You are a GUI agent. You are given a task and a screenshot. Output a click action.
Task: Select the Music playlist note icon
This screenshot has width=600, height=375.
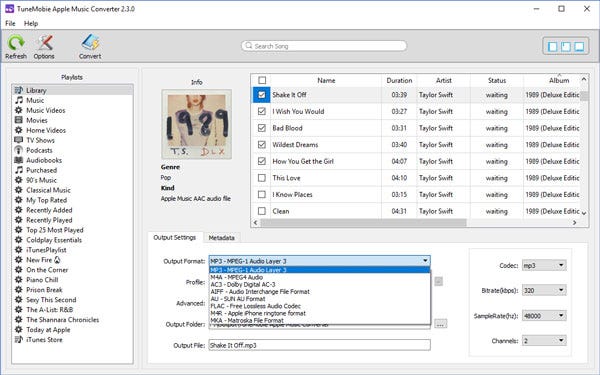coord(18,100)
